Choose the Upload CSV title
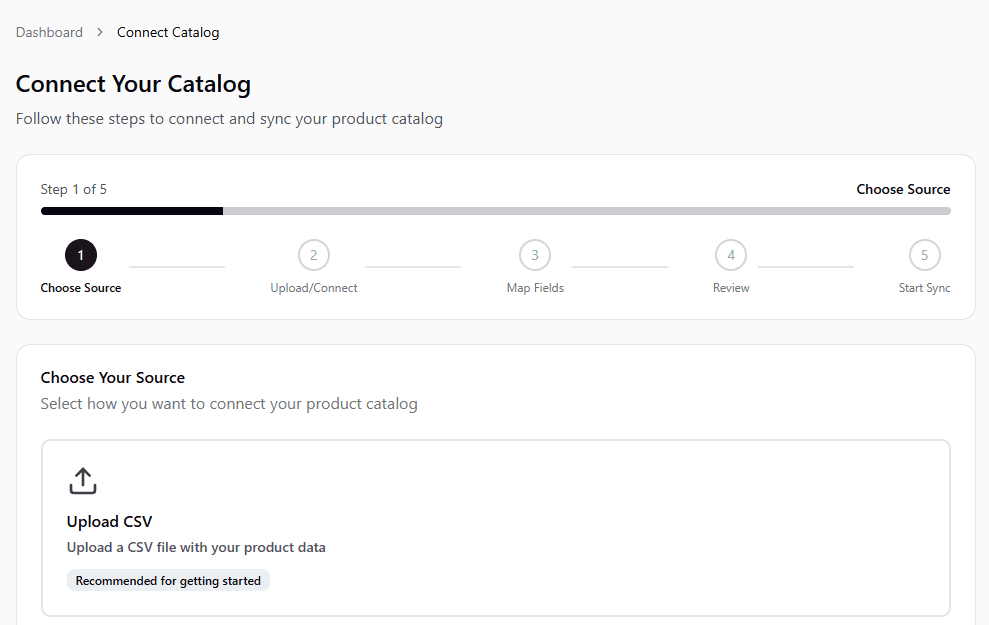Image resolution: width=989 pixels, height=625 pixels. [109, 521]
